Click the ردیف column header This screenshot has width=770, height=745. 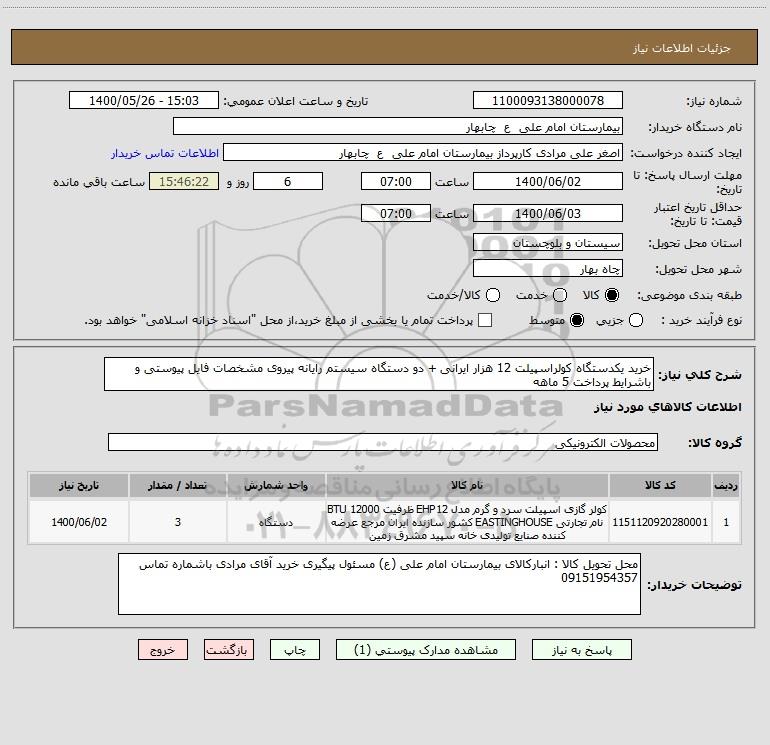click(x=726, y=485)
